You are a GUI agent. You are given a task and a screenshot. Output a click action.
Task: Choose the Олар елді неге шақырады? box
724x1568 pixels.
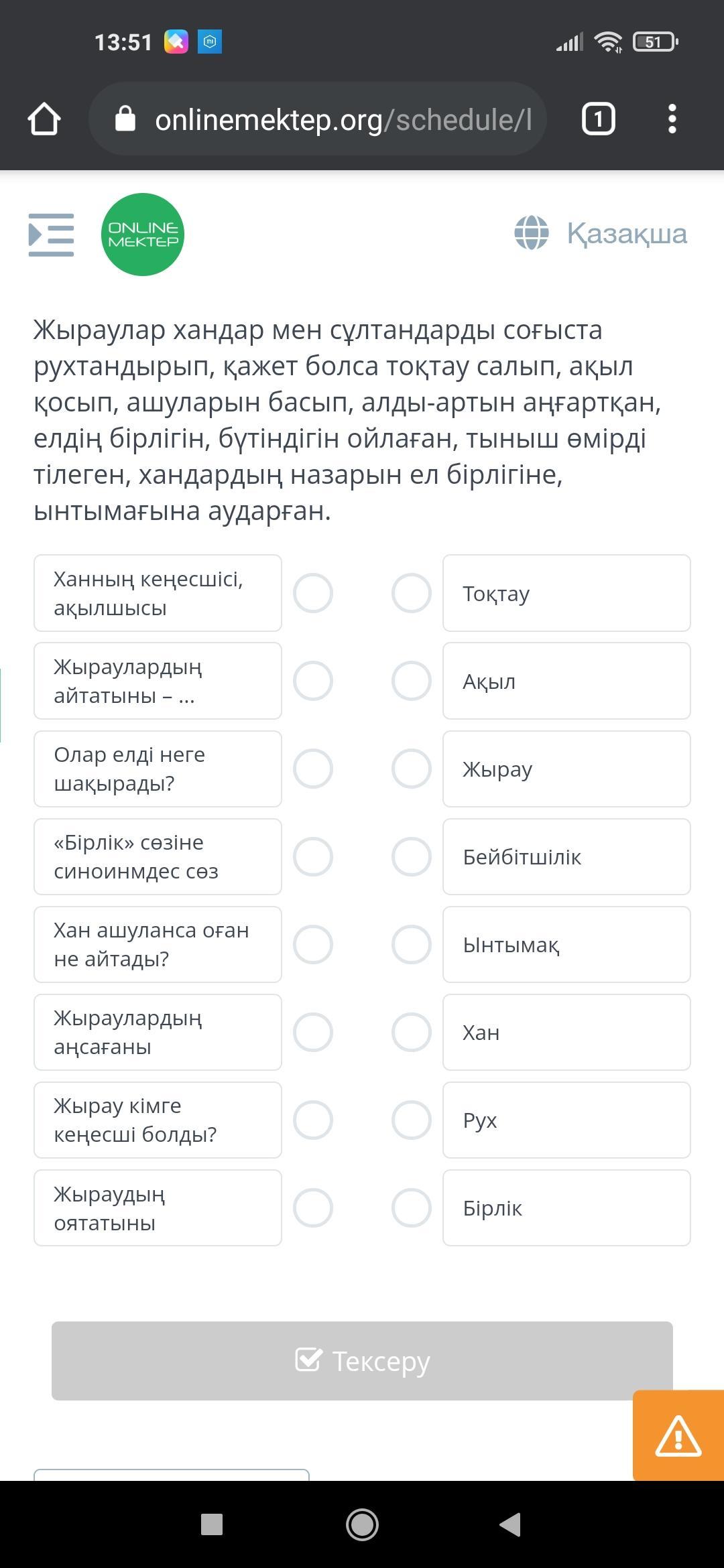click(x=158, y=769)
